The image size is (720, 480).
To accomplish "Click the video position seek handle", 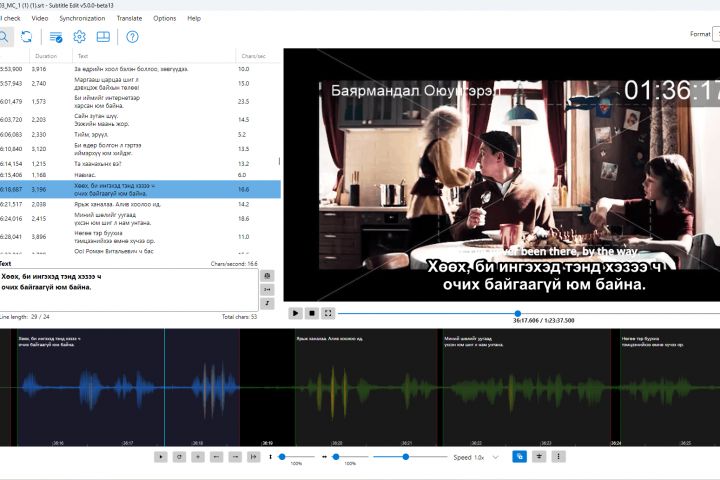I will [518, 313].
